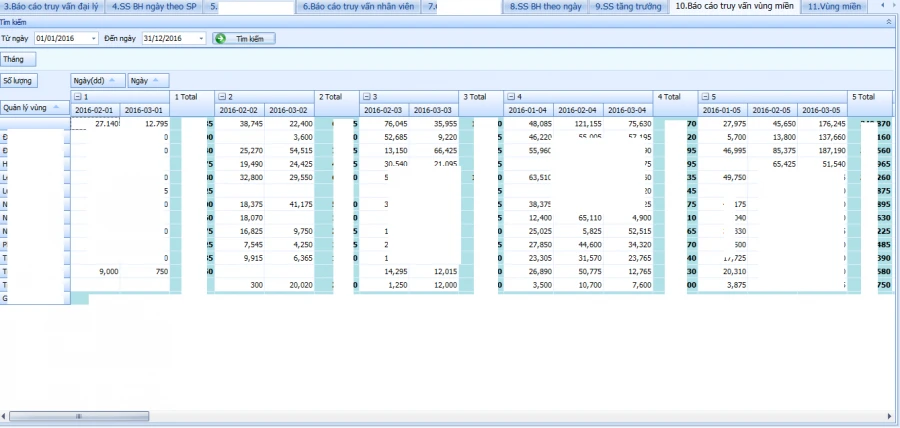The height and width of the screenshot is (428, 900).
Task: Select the cell with value 137,660
Action: click(823, 137)
